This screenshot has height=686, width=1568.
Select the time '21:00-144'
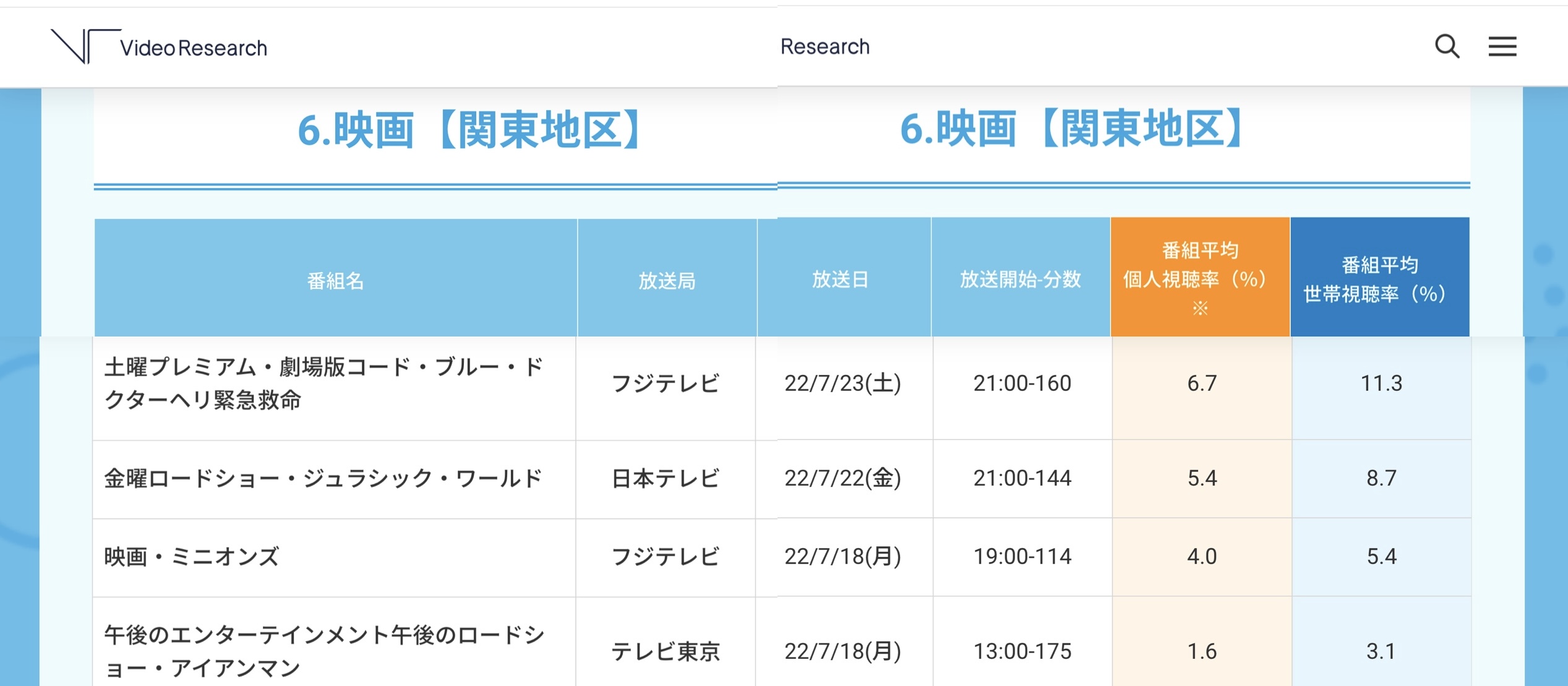1022,478
